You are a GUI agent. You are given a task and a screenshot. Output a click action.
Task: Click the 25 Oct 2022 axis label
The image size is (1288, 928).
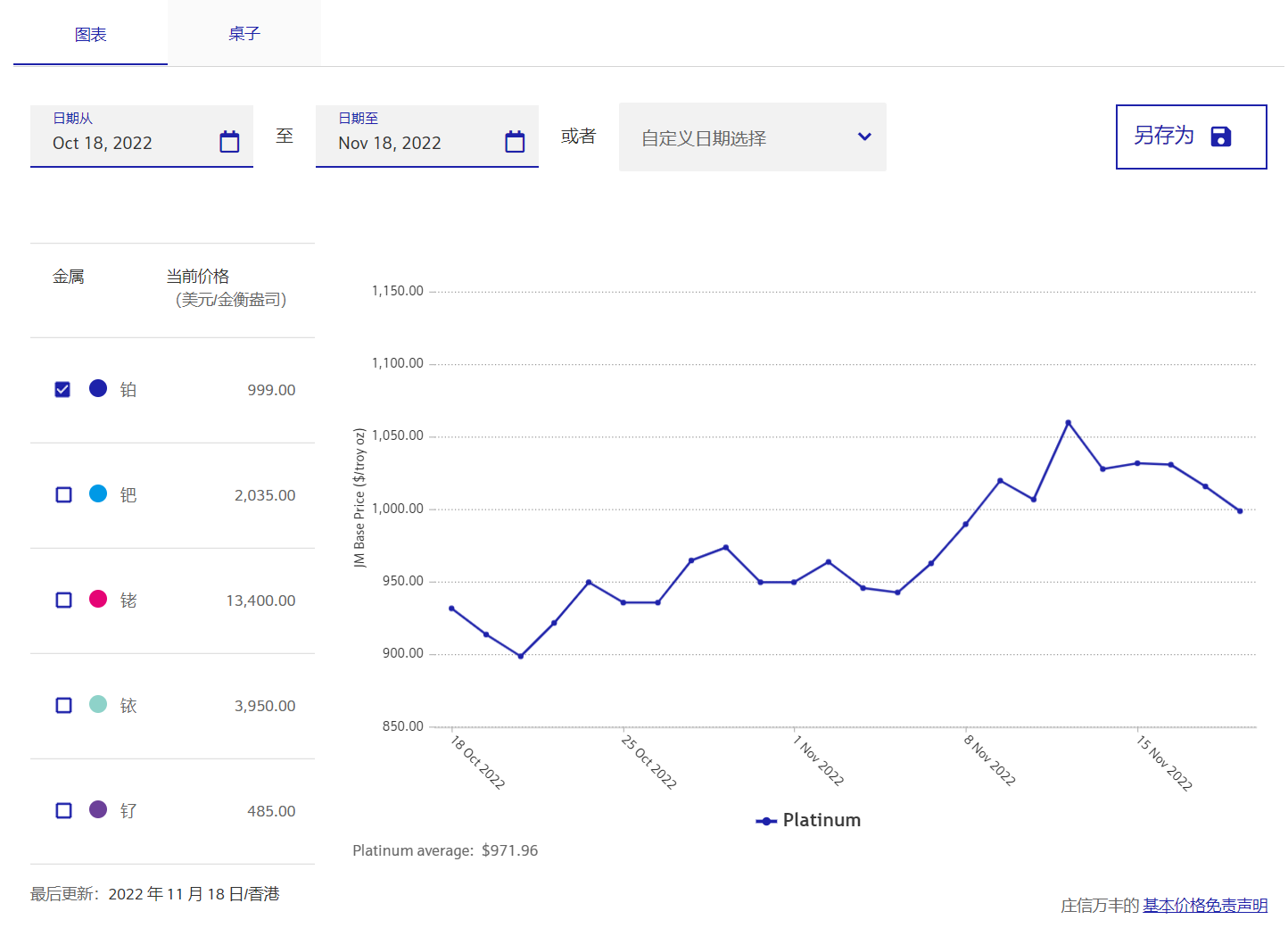click(648, 762)
